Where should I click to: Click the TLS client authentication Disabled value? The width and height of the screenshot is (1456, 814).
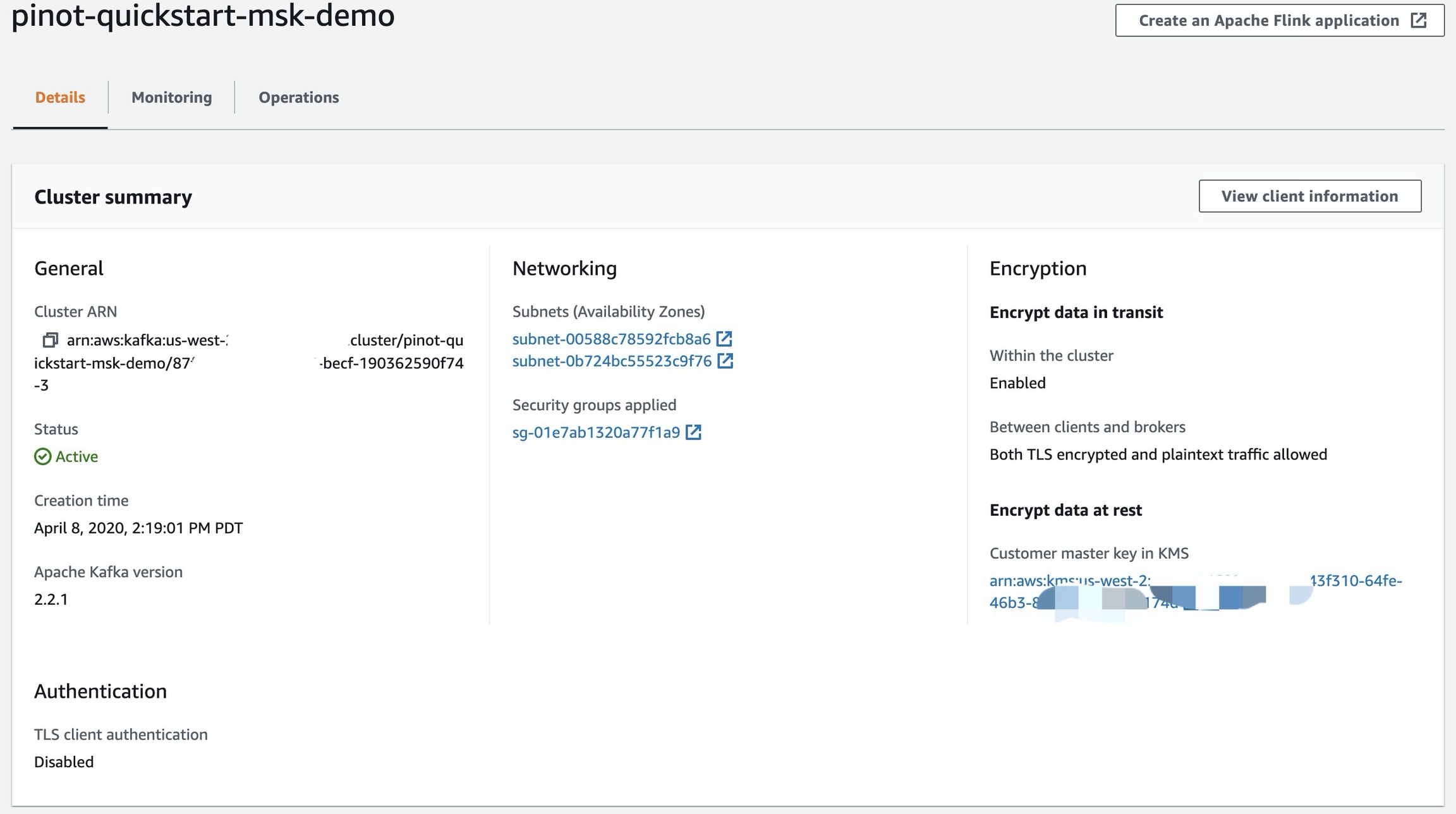[64, 762]
